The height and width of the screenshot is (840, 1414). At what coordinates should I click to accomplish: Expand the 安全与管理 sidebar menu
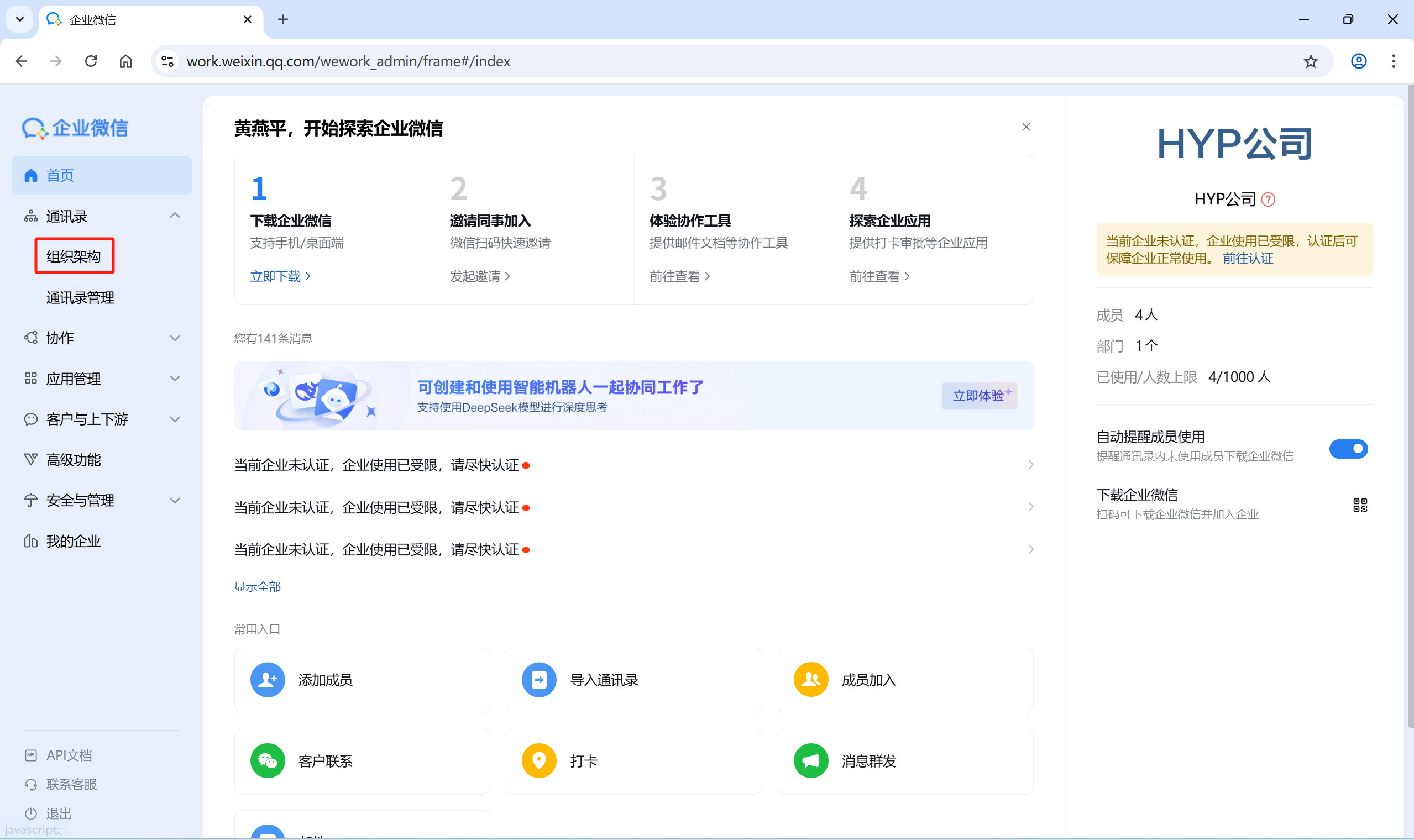click(x=175, y=500)
